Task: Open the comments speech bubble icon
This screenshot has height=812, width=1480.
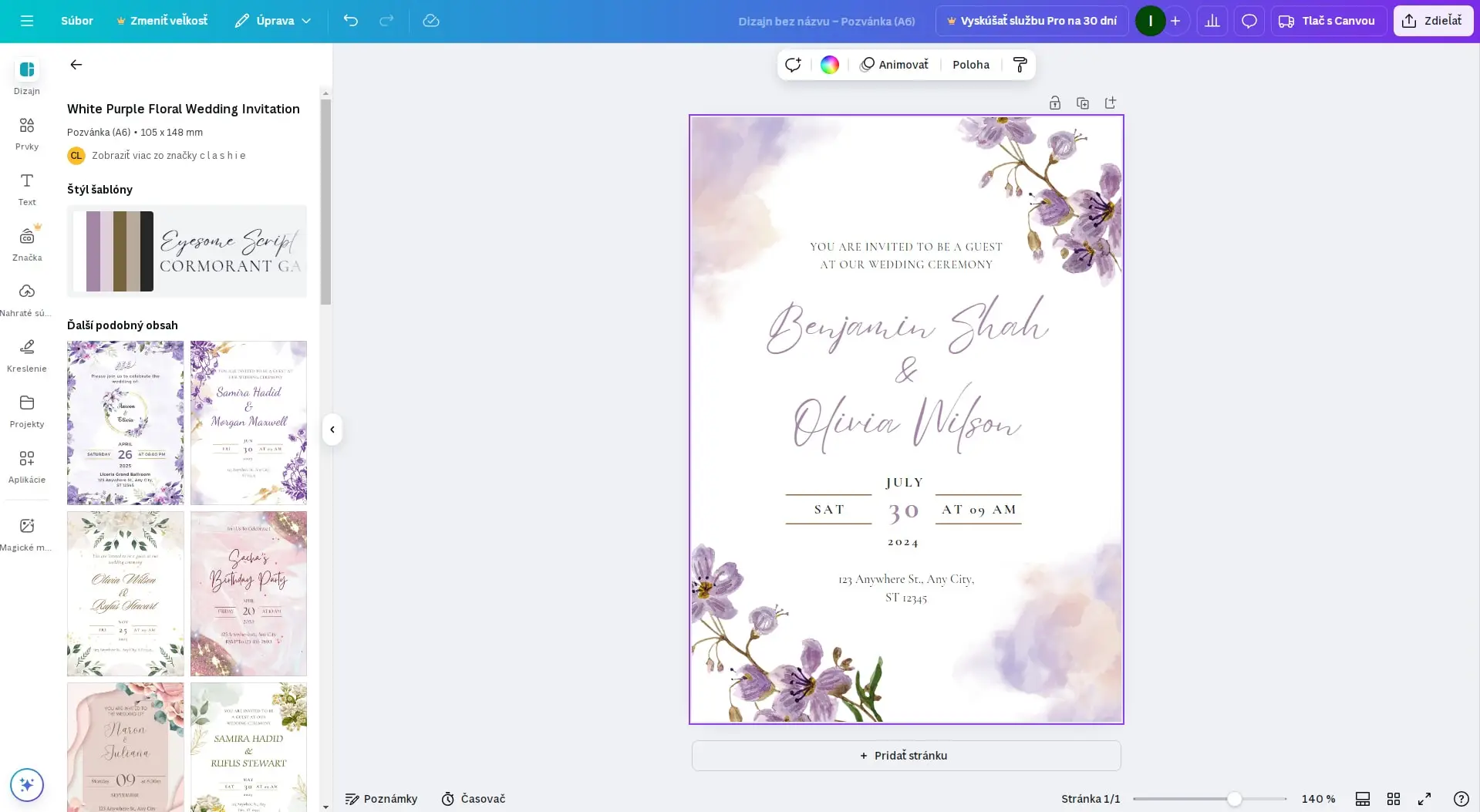Action: pyautogui.click(x=1249, y=21)
